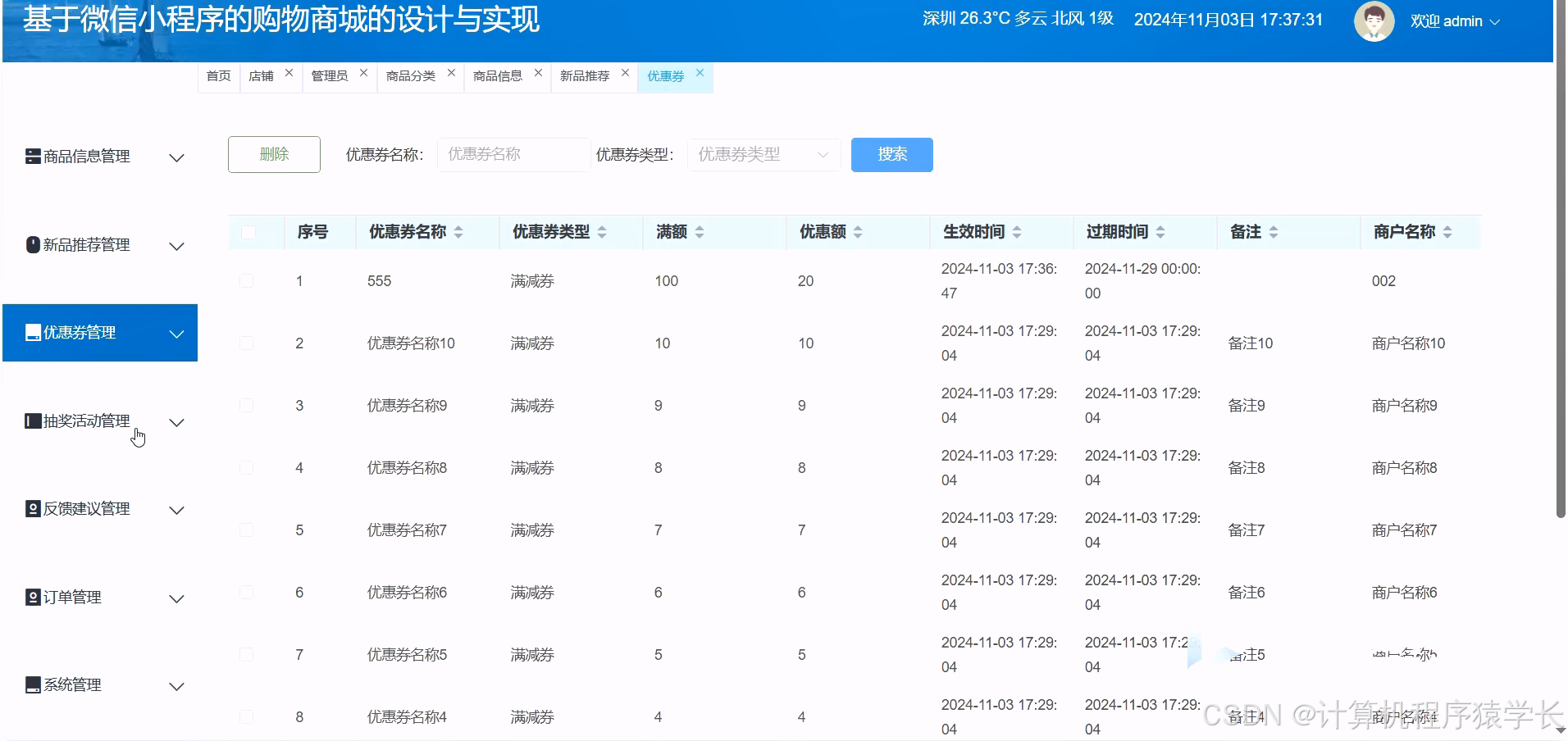Image resolution: width=1568 pixels, height=741 pixels.
Task: Check the row for 优惠券名称5
Action: pyautogui.click(x=246, y=655)
